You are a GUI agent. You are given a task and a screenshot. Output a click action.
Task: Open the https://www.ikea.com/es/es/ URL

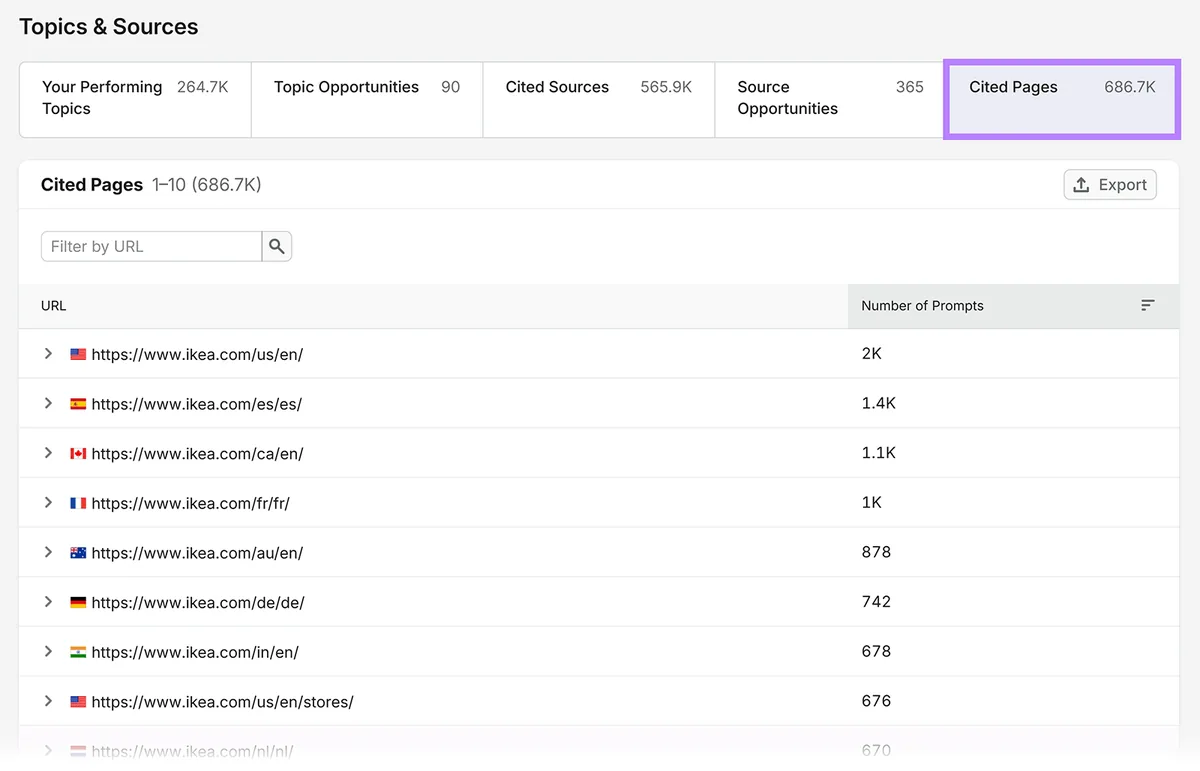tap(197, 404)
